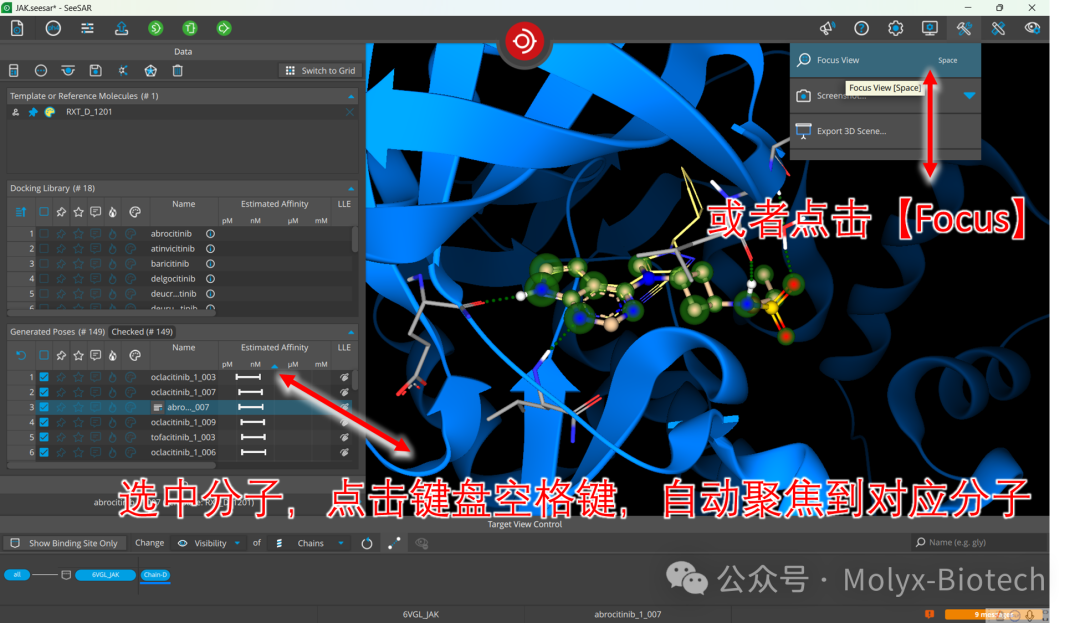Open the Visibility dropdown

point(209,543)
